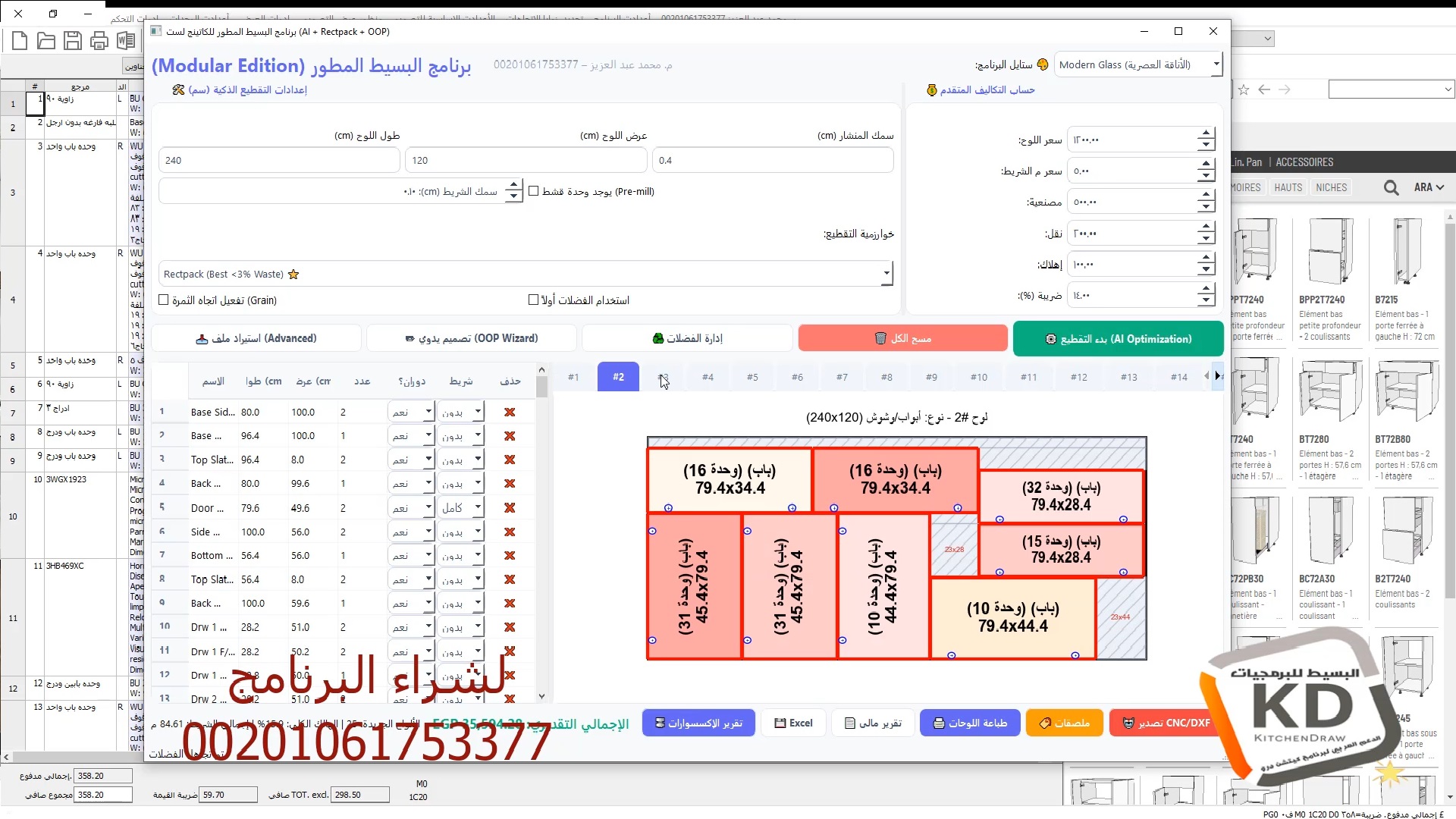The height and width of the screenshot is (819, 1456).
Task: Print using the printer toolbar icon
Action: click(x=99, y=41)
